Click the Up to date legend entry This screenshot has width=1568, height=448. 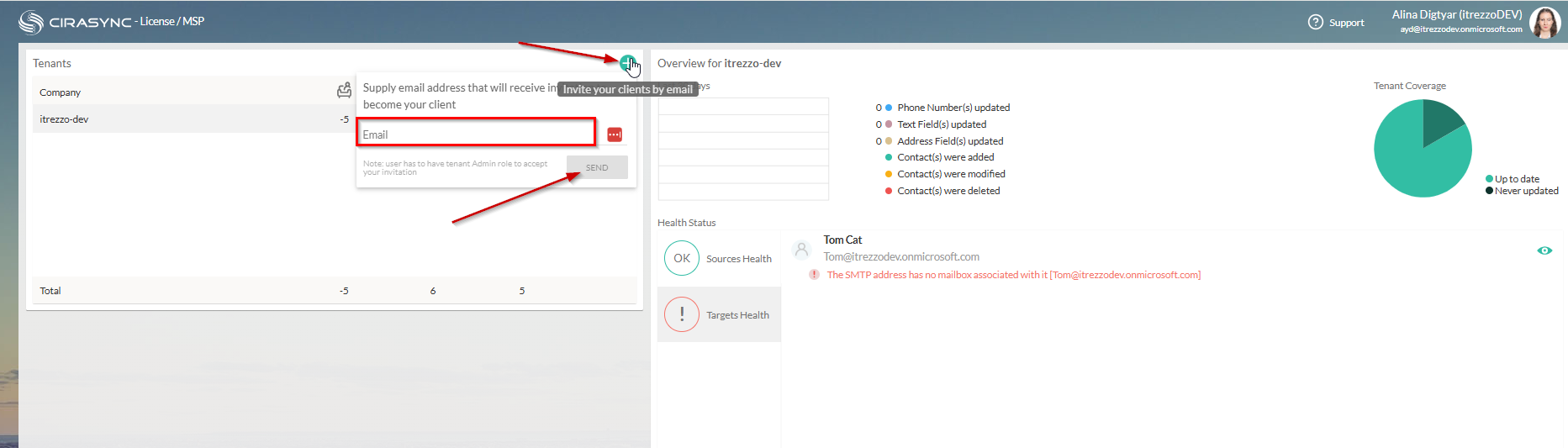(x=1513, y=179)
